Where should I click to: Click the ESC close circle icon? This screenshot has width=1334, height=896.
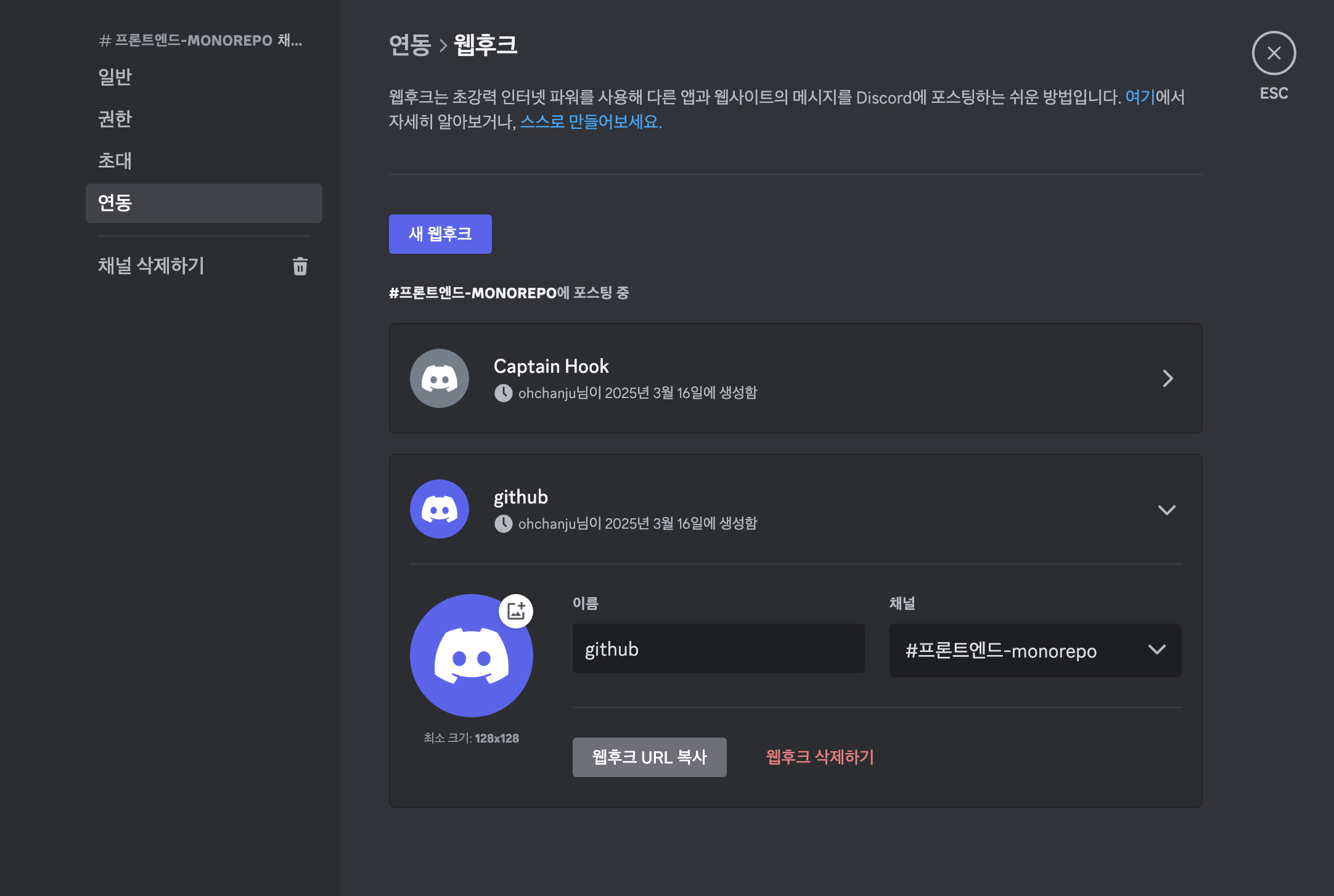[x=1274, y=53]
